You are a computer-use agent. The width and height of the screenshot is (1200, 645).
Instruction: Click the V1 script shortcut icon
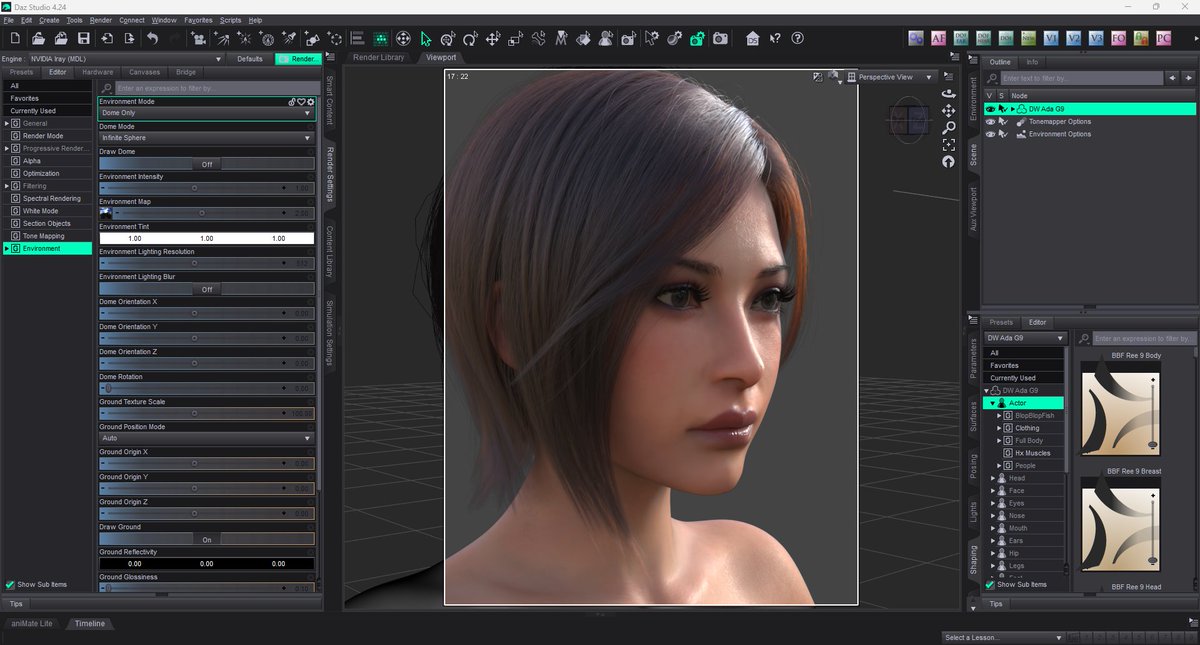[1051, 38]
